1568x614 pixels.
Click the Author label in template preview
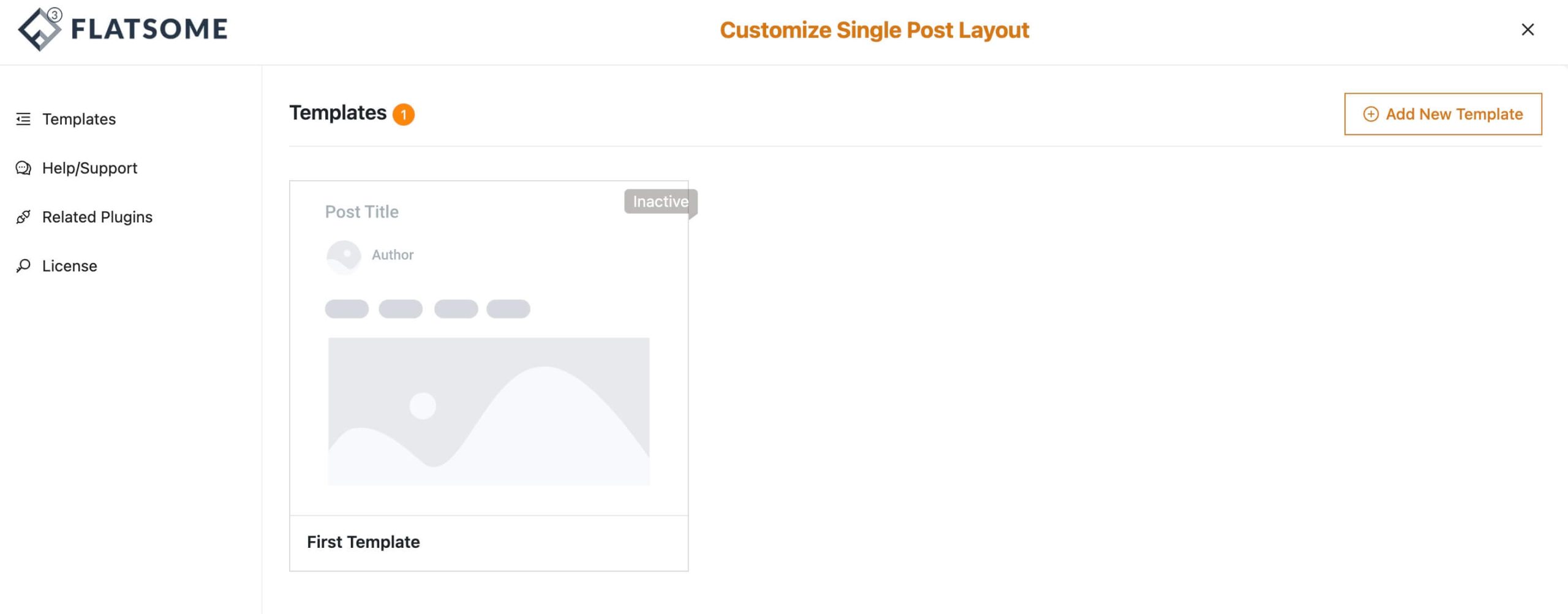(x=393, y=255)
